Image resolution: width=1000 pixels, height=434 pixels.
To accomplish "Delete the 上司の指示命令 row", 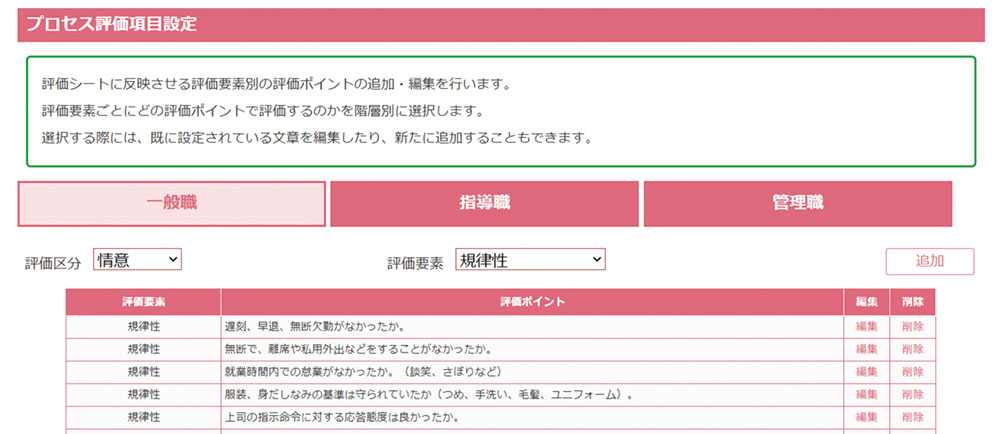I will tap(912, 416).
